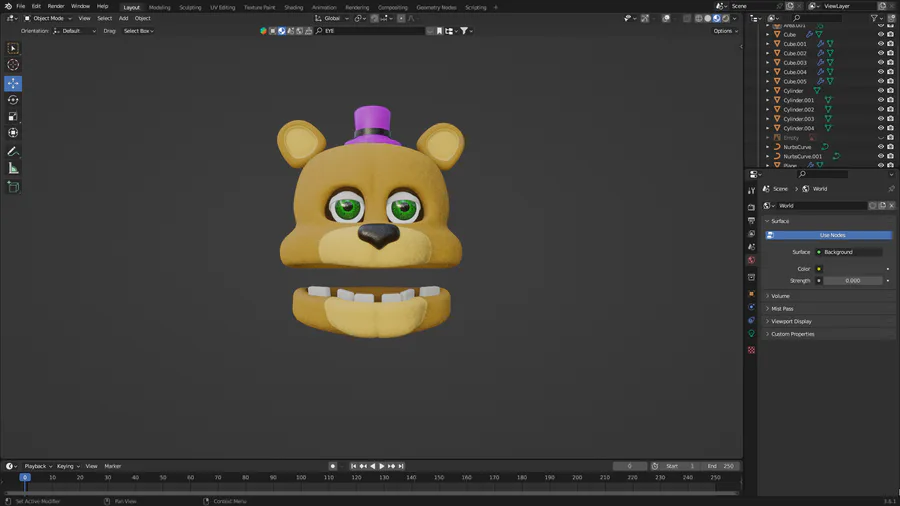Image resolution: width=900 pixels, height=506 pixels.
Task: Select the Add Cube tool
Action: [x=13, y=187]
